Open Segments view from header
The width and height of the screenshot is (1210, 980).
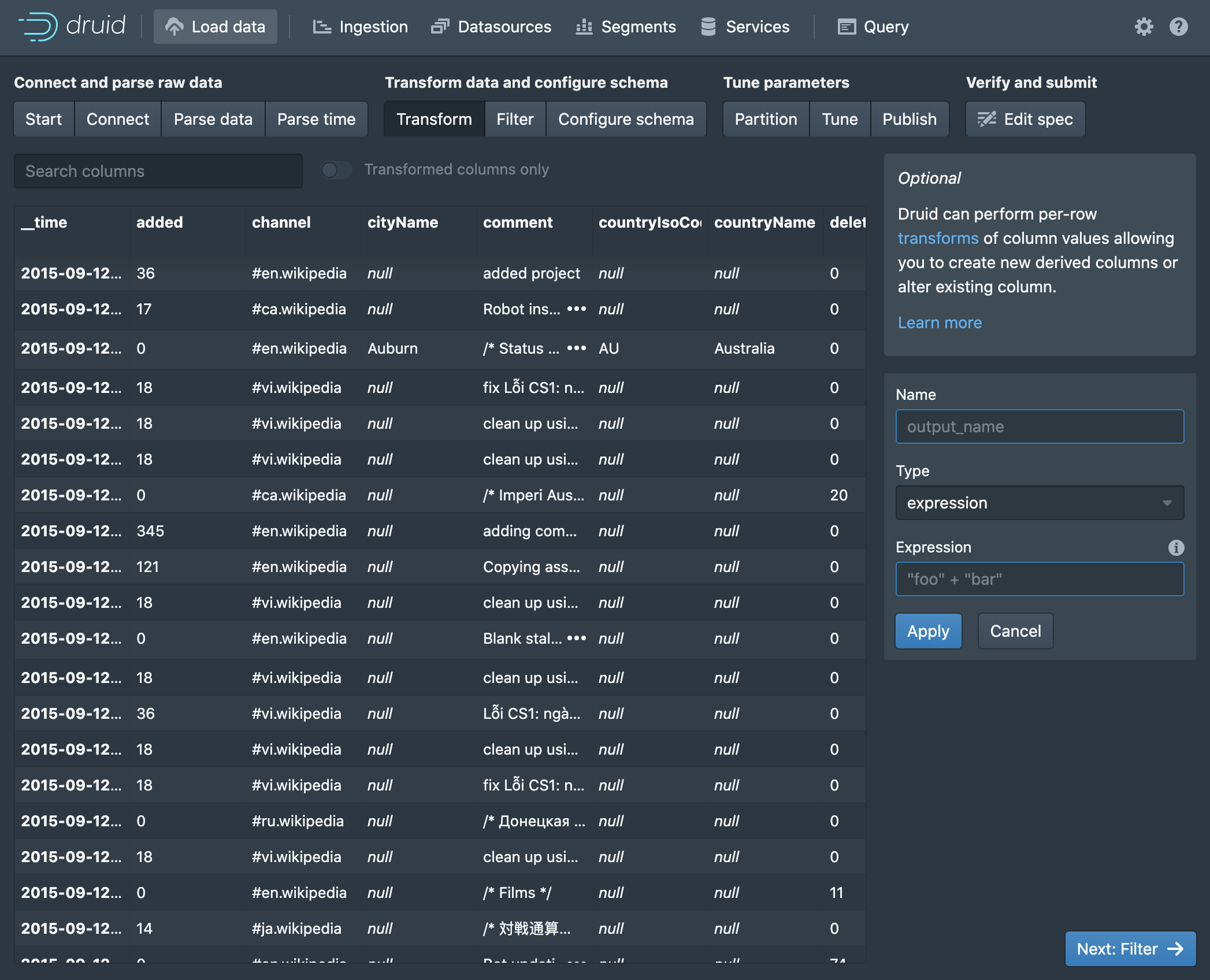click(626, 27)
